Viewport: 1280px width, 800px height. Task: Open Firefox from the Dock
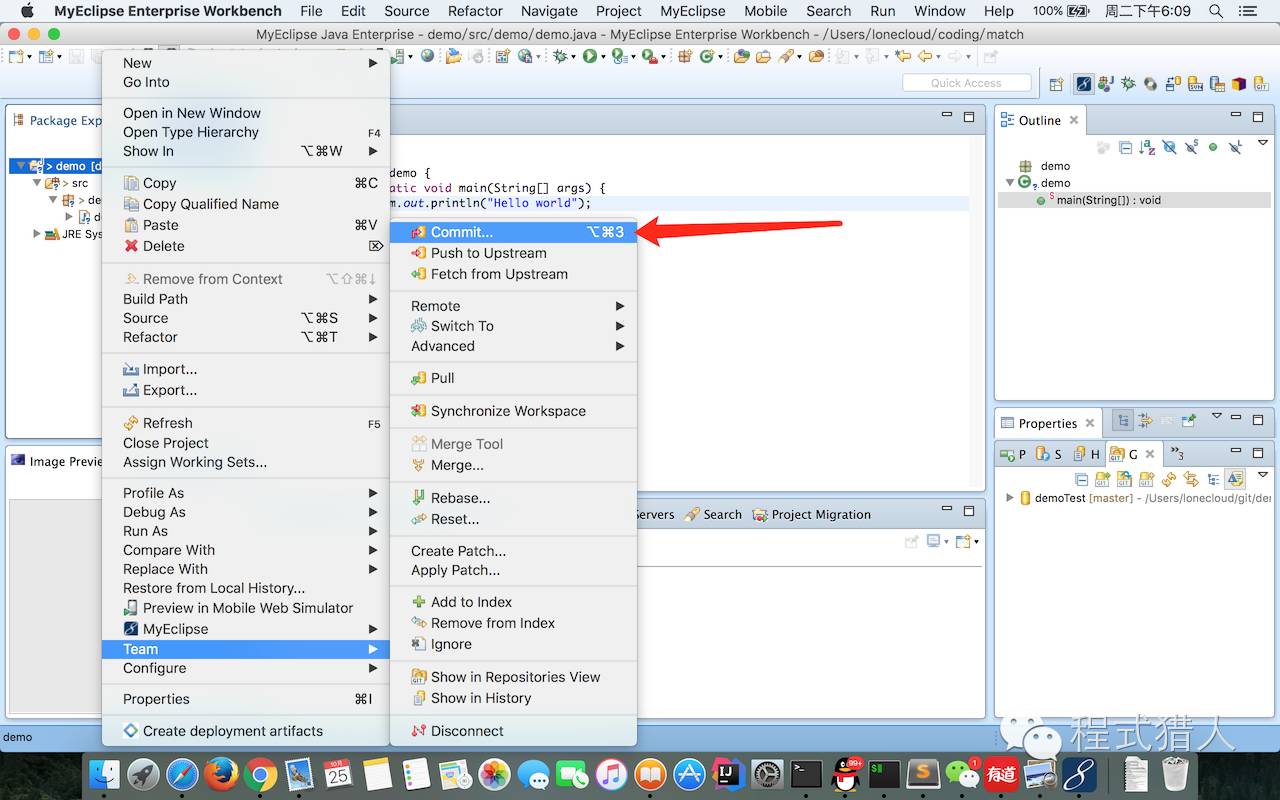click(x=221, y=774)
